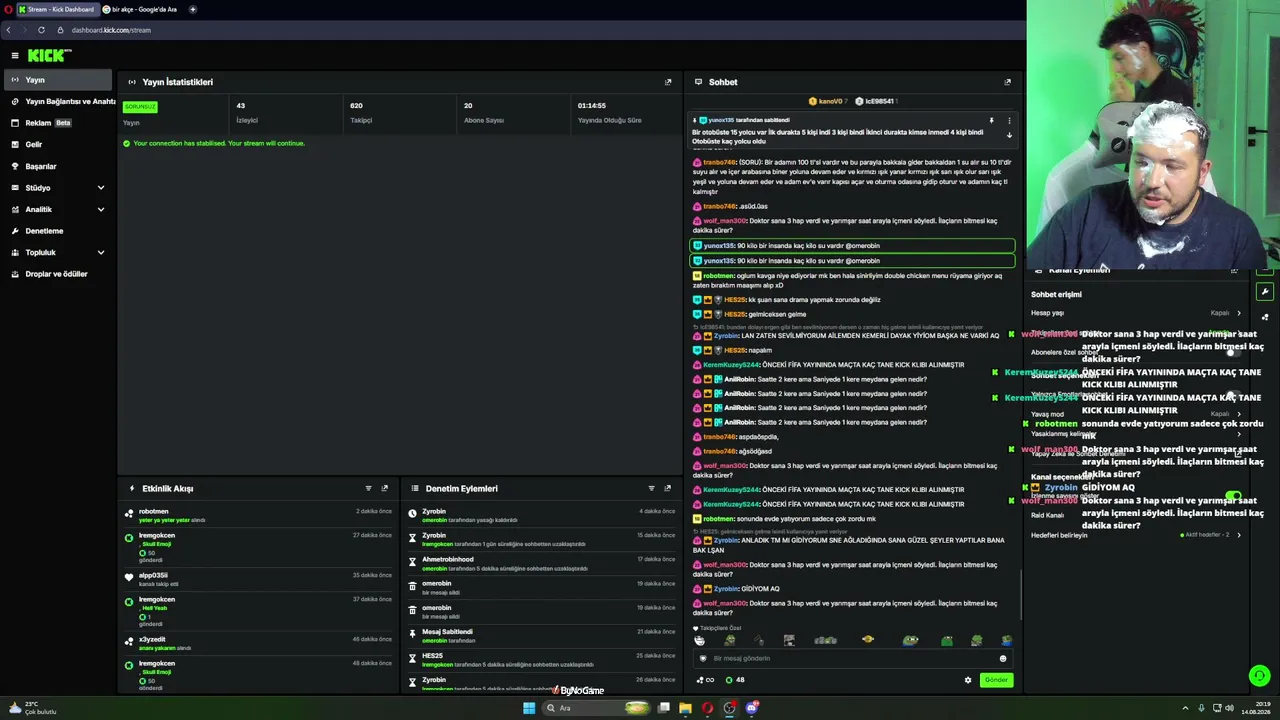Image resolution: width=1280 pixels, height=720 pixels.
Task: Click the green Kicks counter showing 48
Action: [734, 680]
